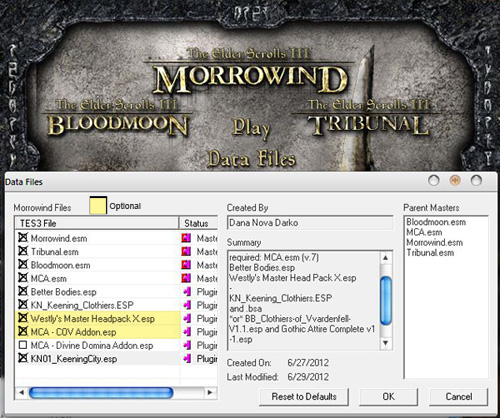Select MCA.esm in Parent Masters list
The height and width of the screenshot is (418, 500).
click(424, 232)
